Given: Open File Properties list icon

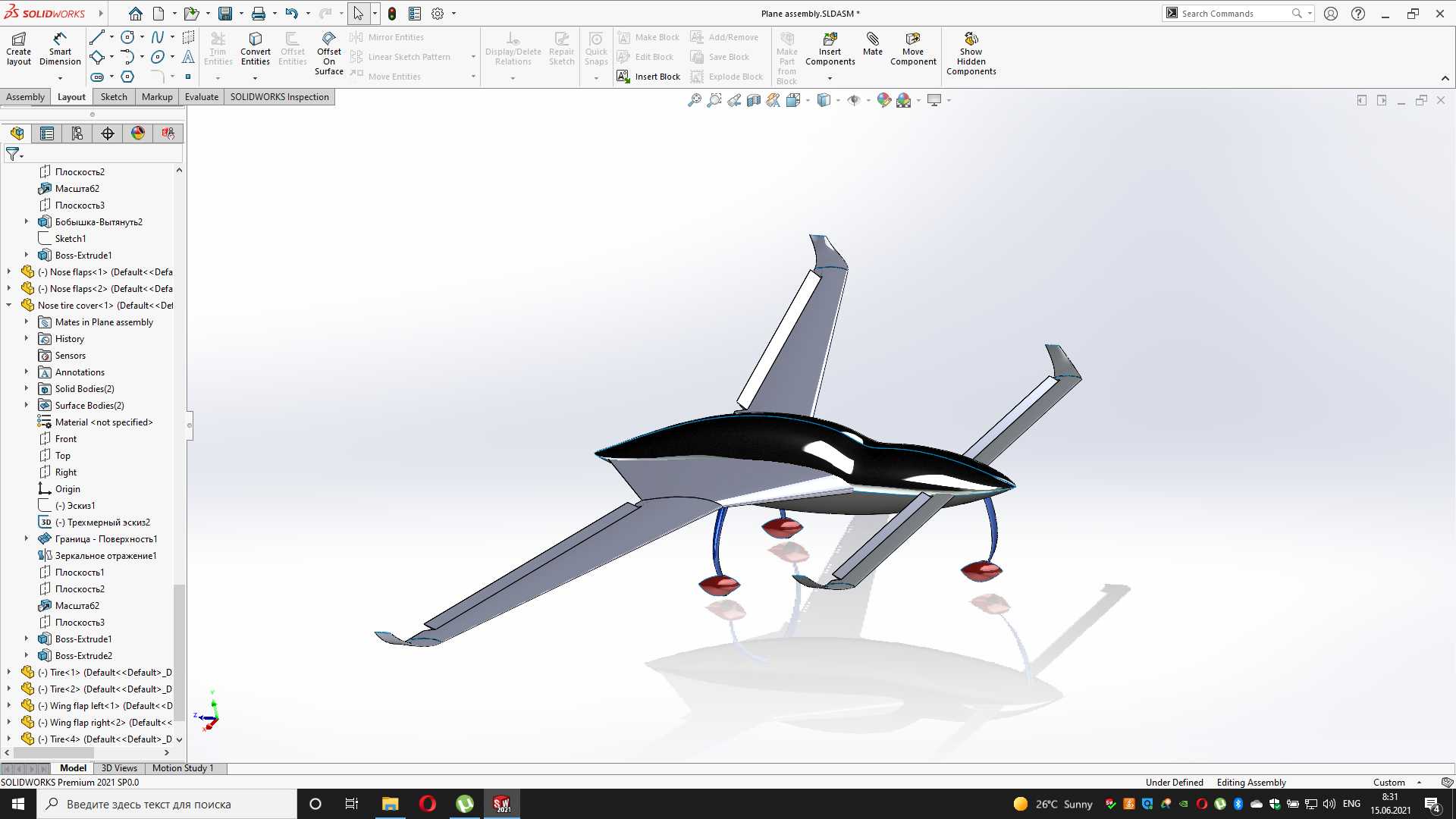Looking at the screenshot, I should pyautogui.click(x=415, y=14).
